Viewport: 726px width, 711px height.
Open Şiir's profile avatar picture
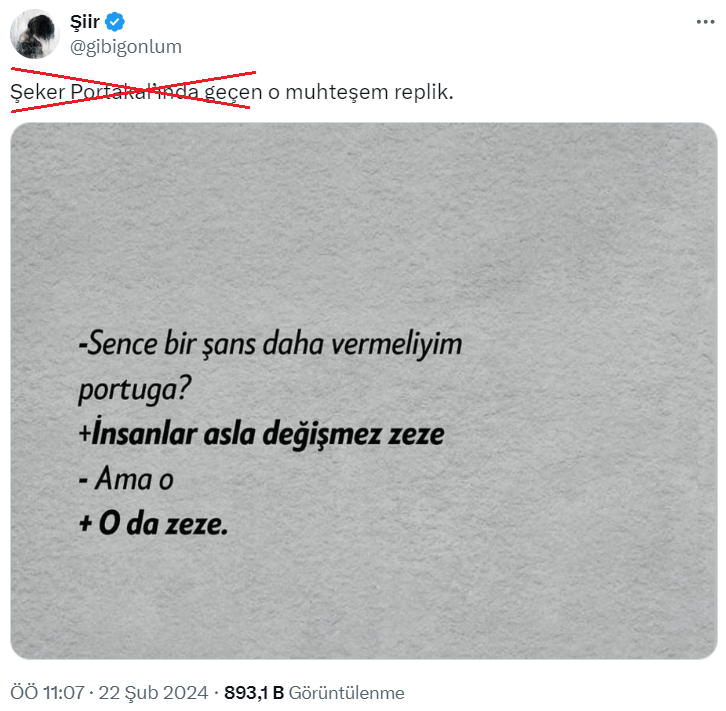coord(35,34)
